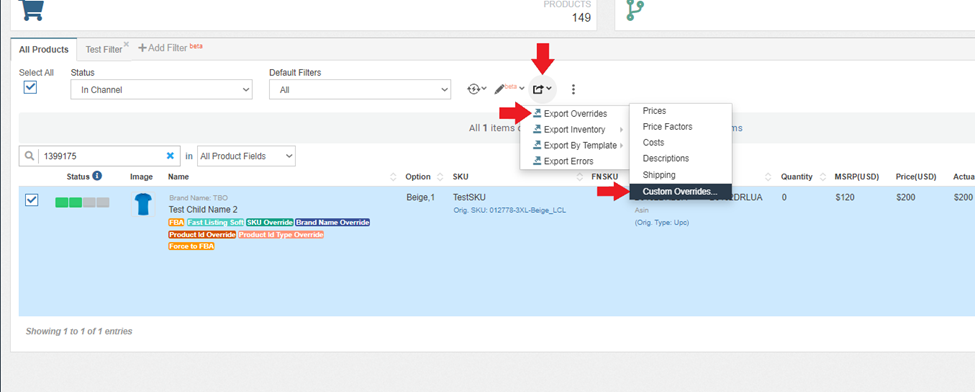Click the Product Id Type Override tag

pos(281,235)
